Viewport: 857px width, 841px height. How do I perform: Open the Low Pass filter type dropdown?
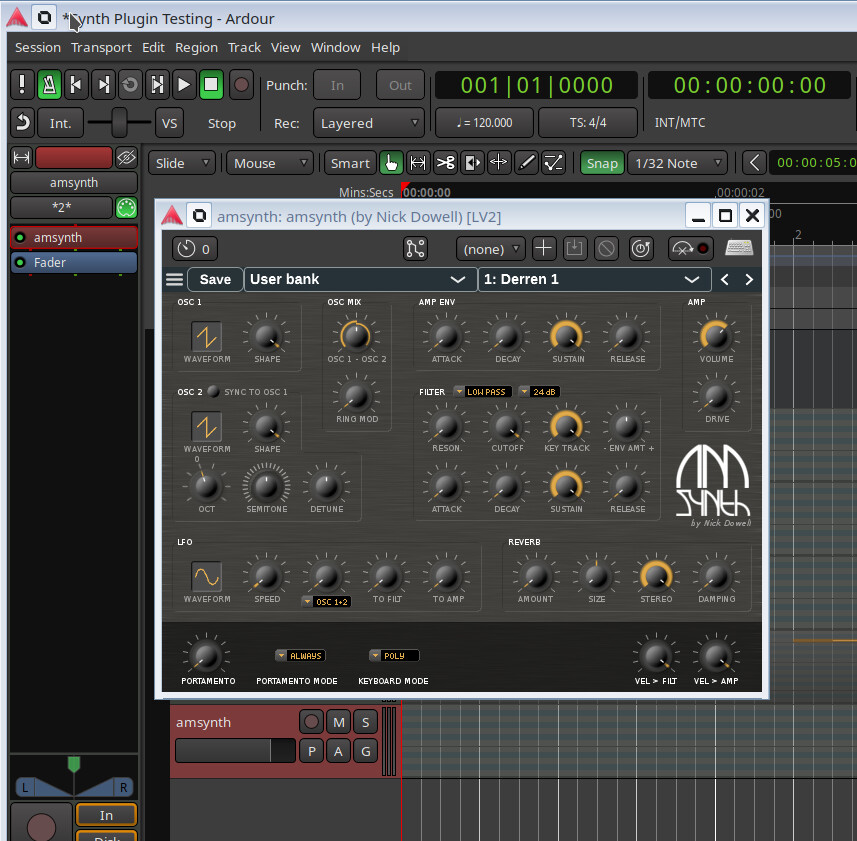click(x=482, y=392)
